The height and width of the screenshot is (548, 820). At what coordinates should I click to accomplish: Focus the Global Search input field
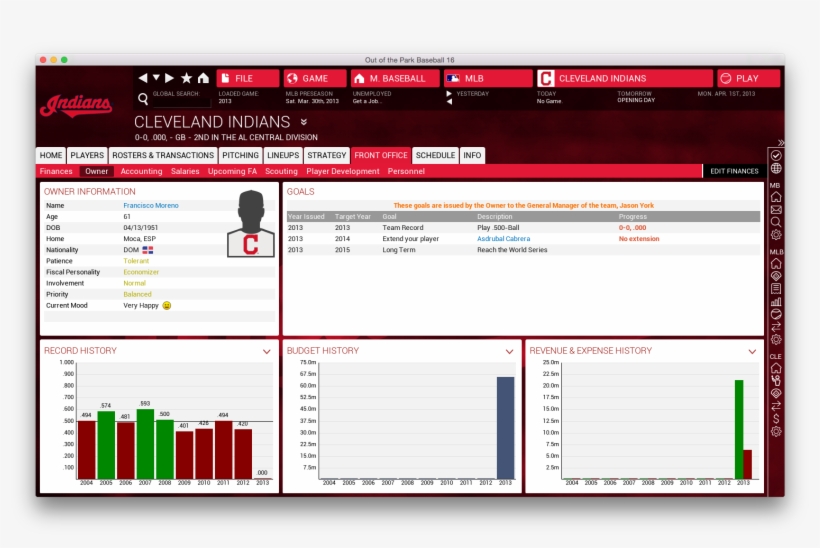[x=181, y=101]
